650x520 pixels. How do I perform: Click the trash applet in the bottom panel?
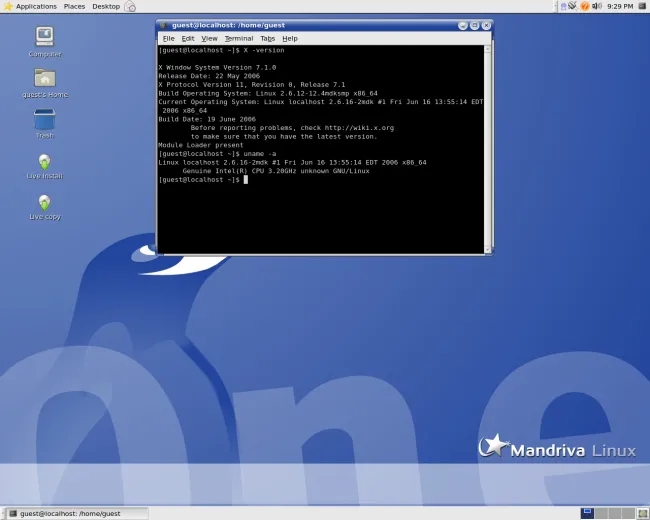643,513
